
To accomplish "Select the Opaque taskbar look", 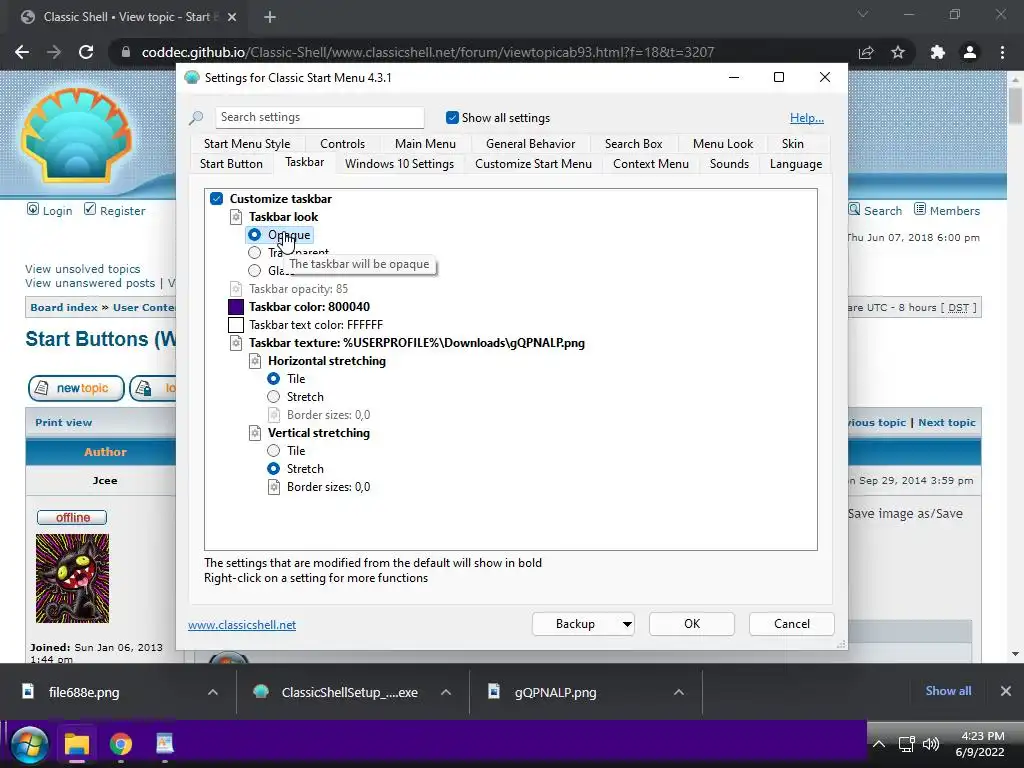I will 255,234.
